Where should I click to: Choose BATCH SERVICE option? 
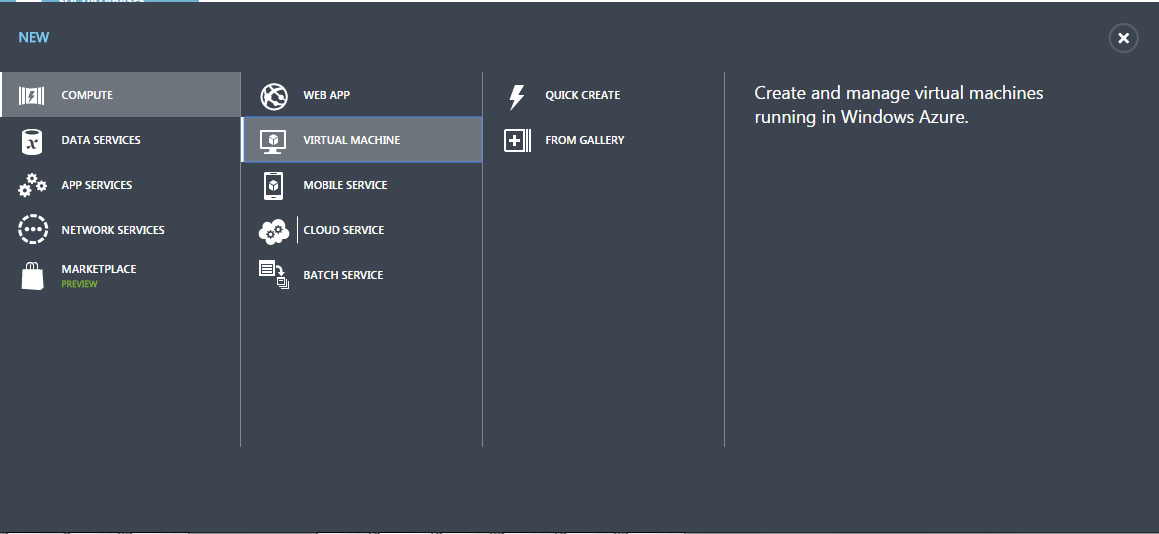tap(343, 275)
